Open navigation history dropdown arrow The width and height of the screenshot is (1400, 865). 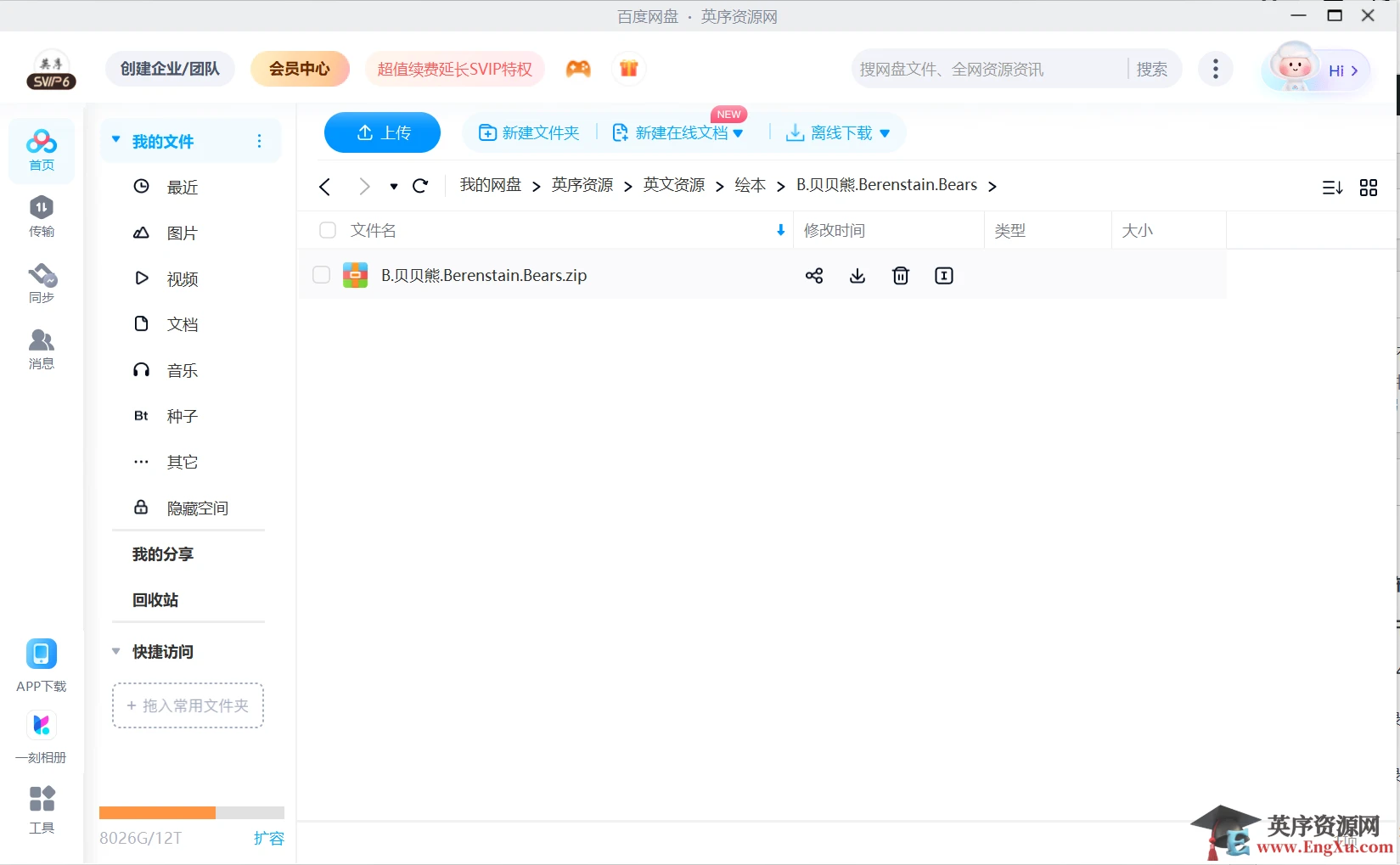[x=394, y=187]
